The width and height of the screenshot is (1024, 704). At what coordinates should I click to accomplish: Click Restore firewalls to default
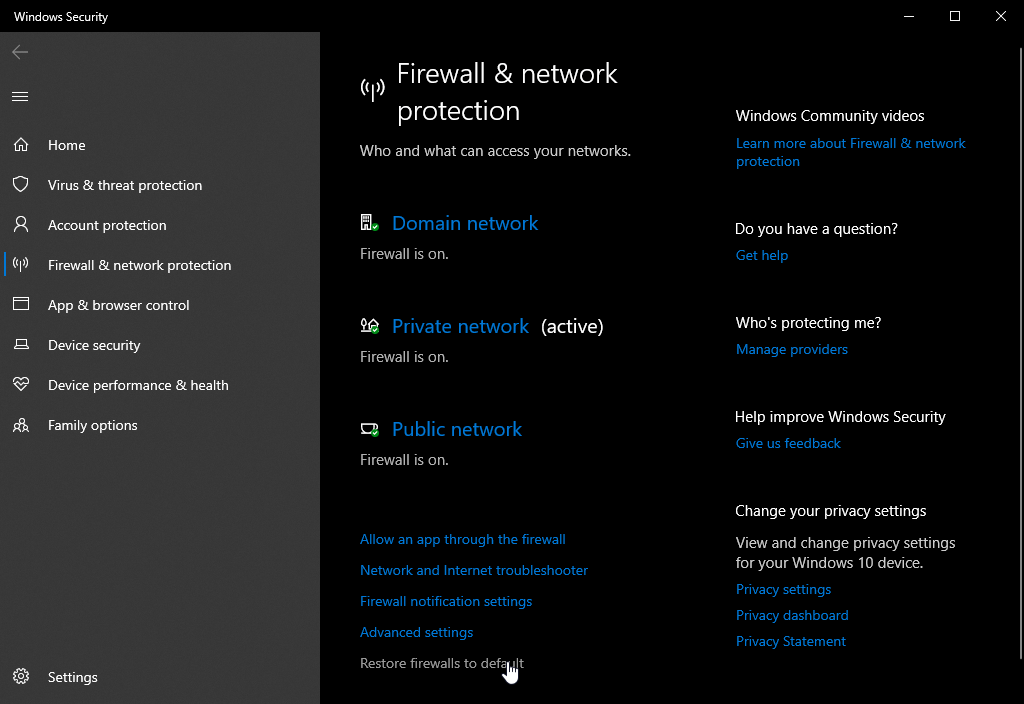click(441, 664)
